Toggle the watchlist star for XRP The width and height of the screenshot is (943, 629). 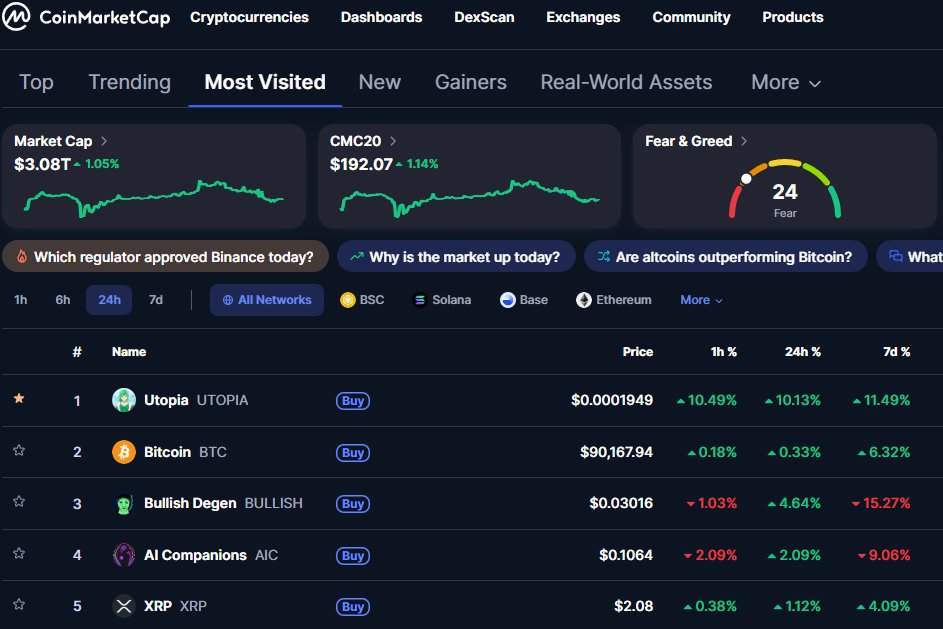(x=18, y=606)
